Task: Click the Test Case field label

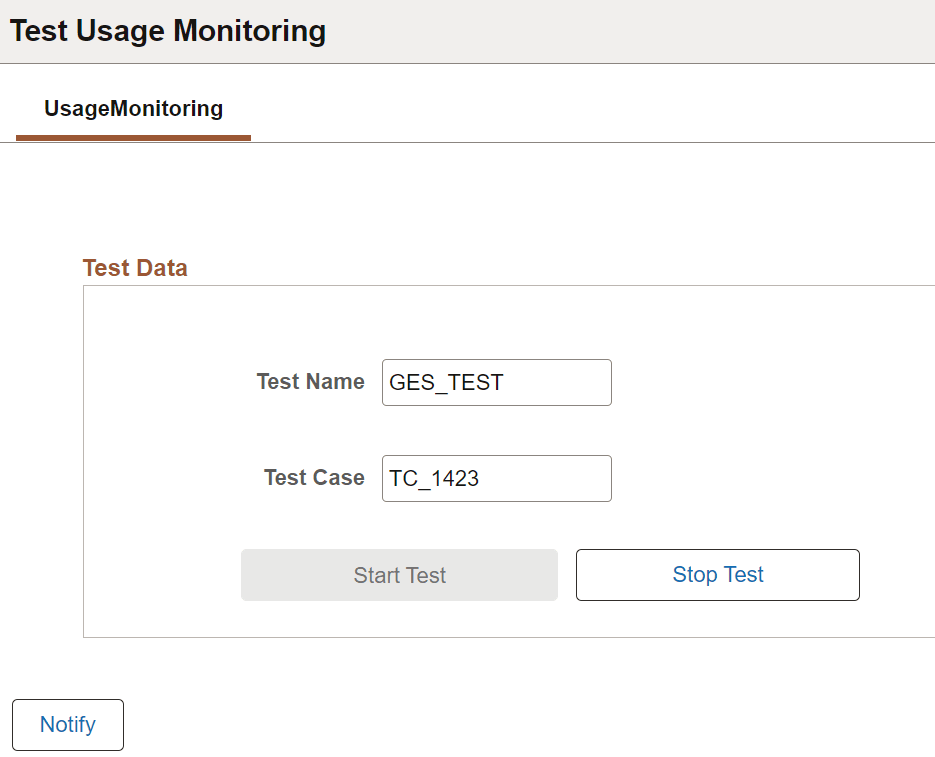Action: (313, 478)
